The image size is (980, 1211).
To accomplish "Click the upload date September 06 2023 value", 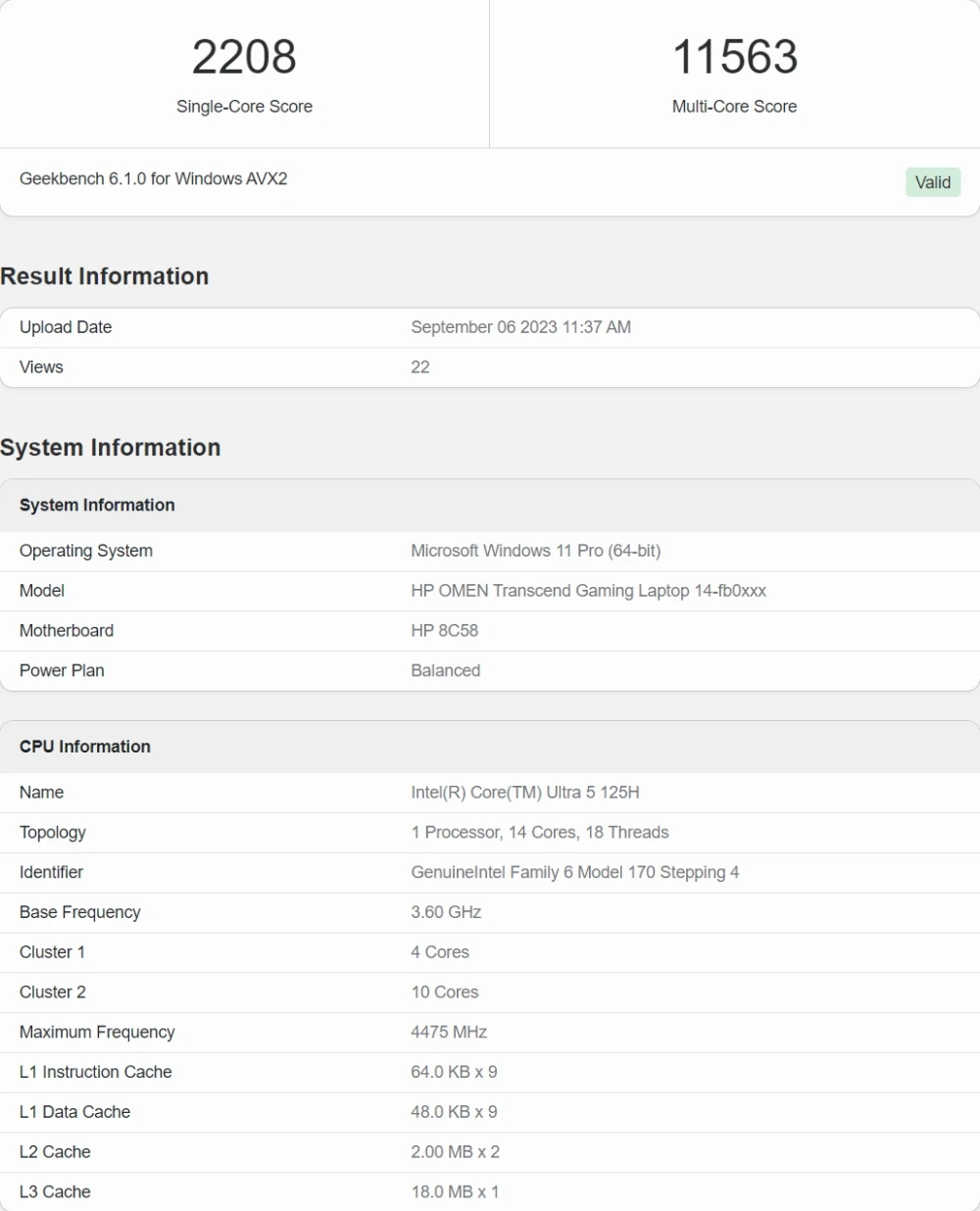I will click(x=520, y=327).
